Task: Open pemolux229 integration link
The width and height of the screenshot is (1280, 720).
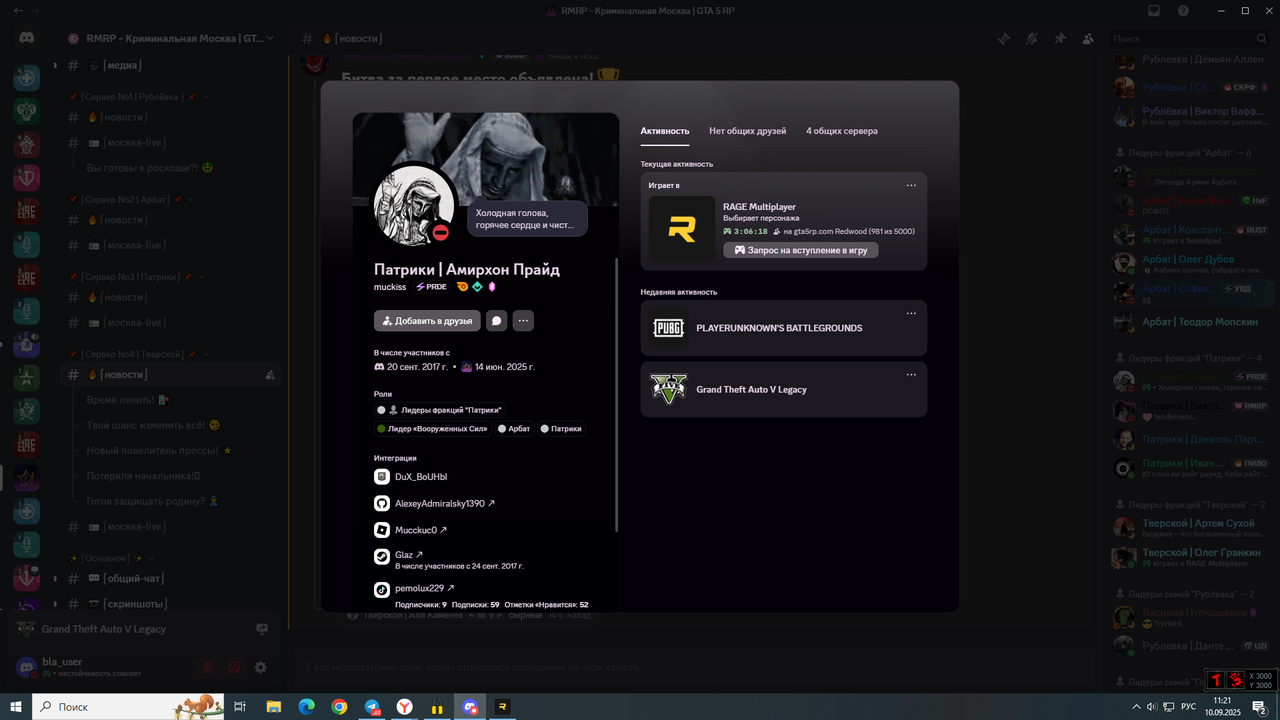Action: 425,588
